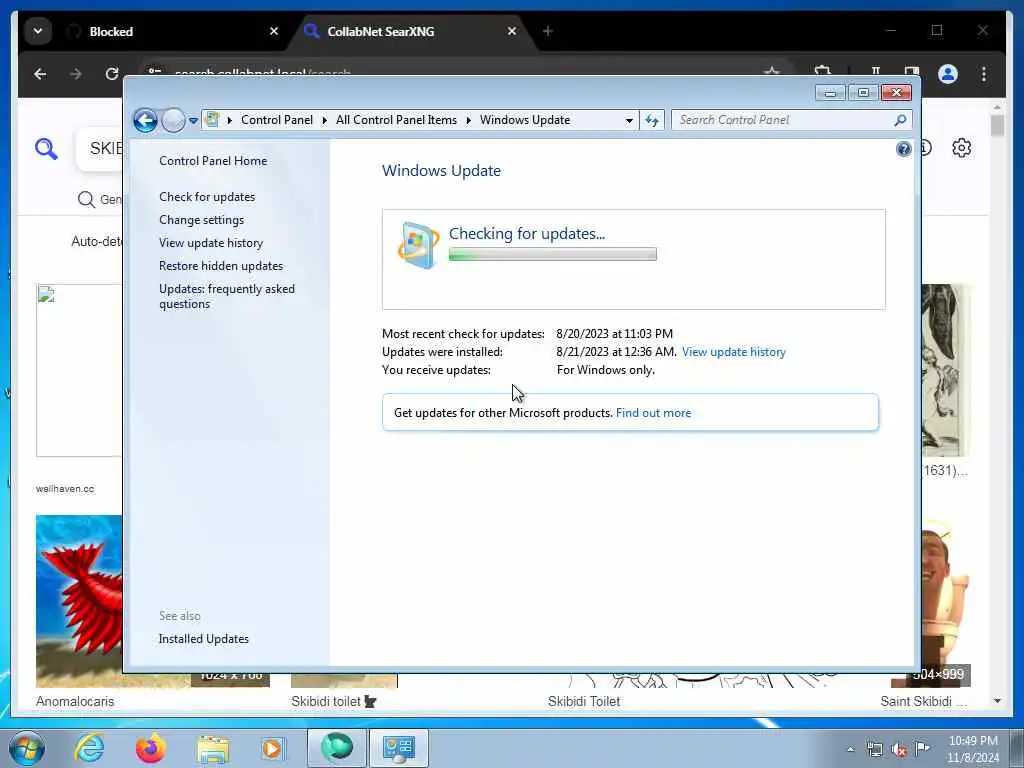Select Control Panel taskbar button
The image size is (1024, 768).
[x=398, y=748]
